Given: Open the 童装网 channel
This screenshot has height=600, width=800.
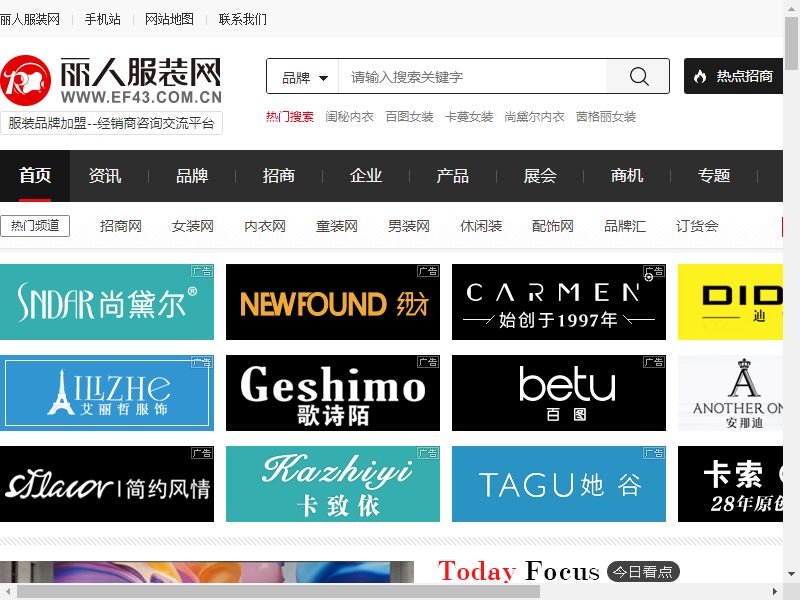Looking at the screenshot, I should pyautogui.click(x=337, y=226).
